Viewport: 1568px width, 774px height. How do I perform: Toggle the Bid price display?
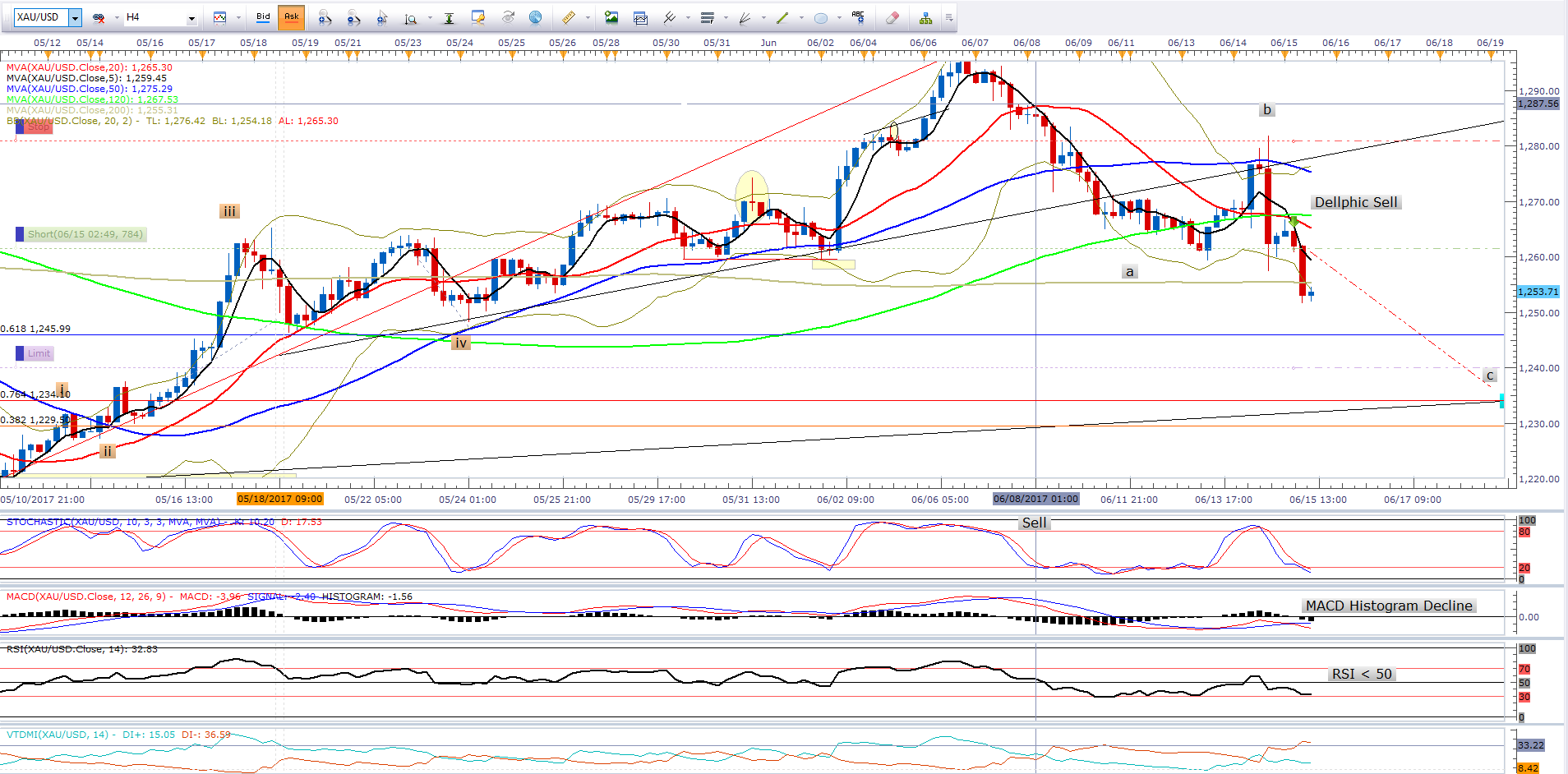(x=263, y=17)
